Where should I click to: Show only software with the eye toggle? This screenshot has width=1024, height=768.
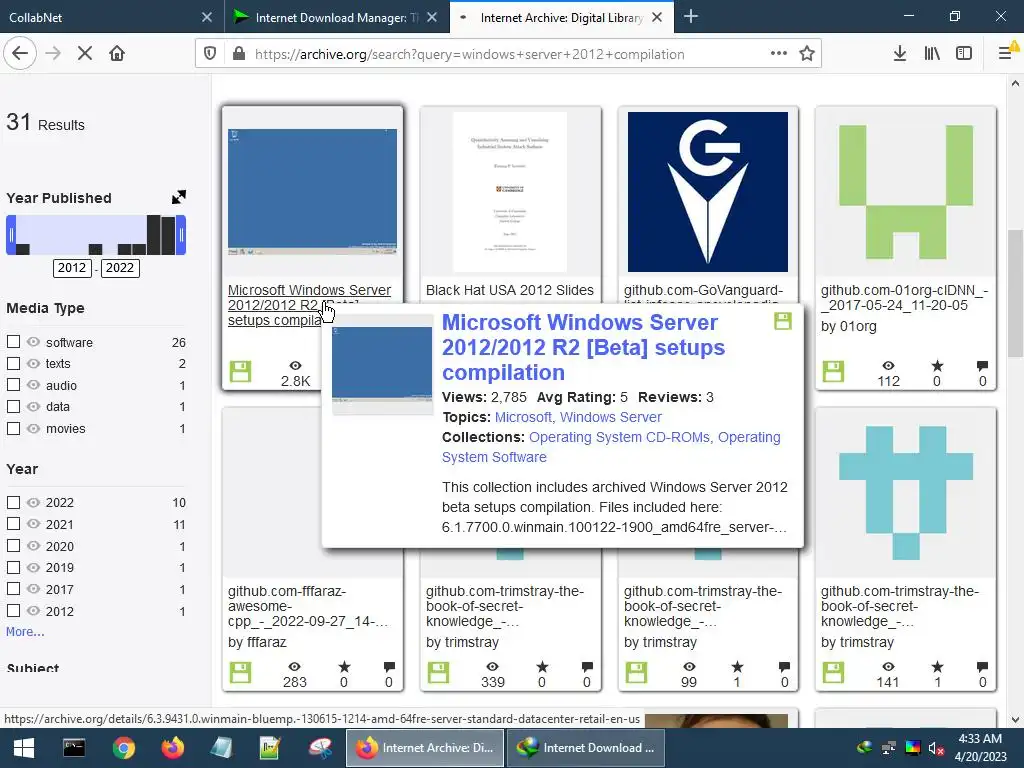[33, 342]
